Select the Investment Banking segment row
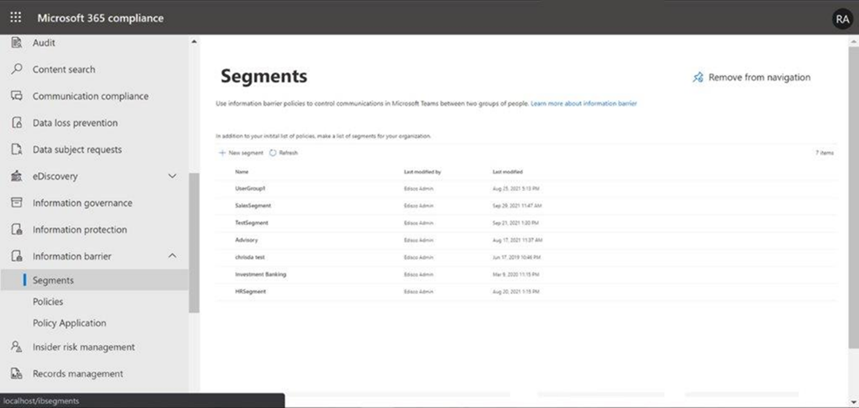859x408 pixels. pyautogui.click(x=526, y=274)
